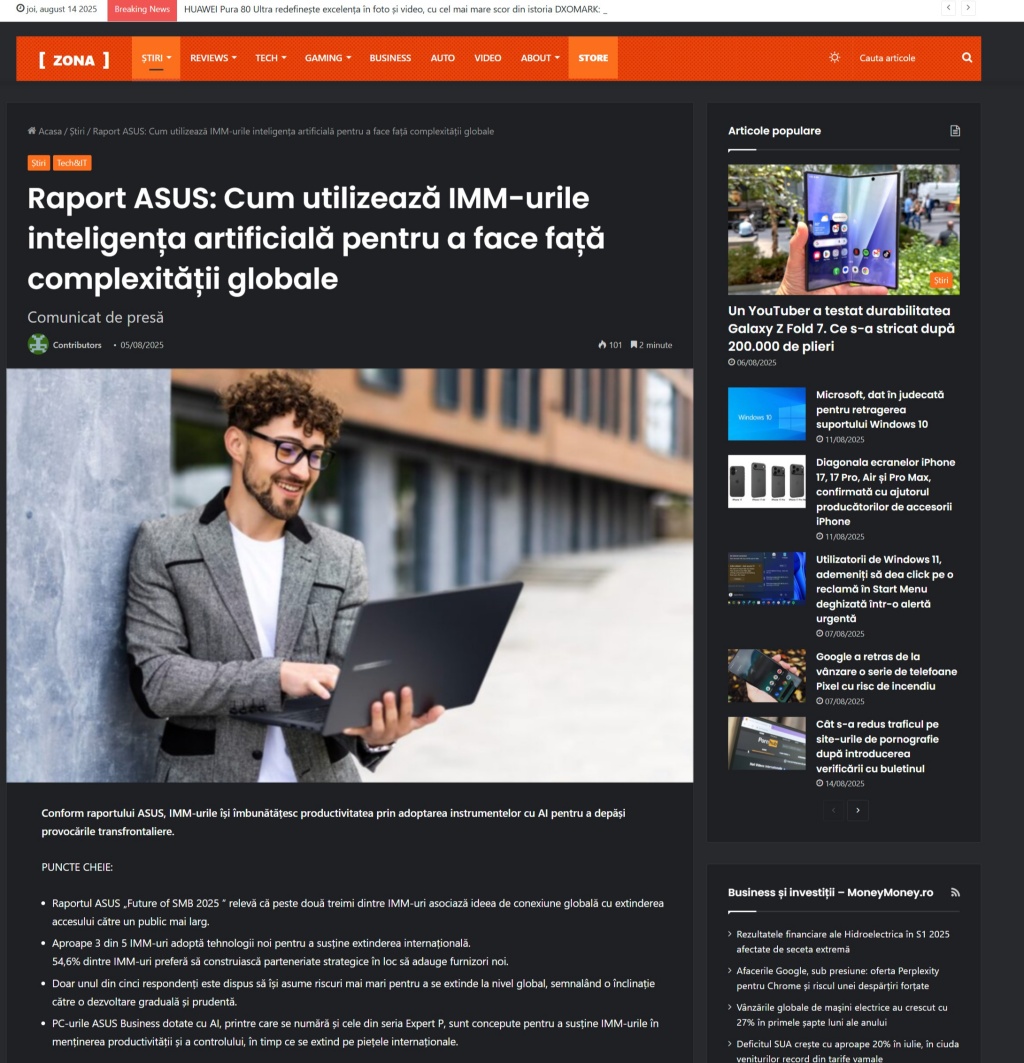Viewport: 1024px width, 1063px height.
Task: Click the Business și investiții – MoneyMoney.ro heading
Action: [x=830, y=892]
